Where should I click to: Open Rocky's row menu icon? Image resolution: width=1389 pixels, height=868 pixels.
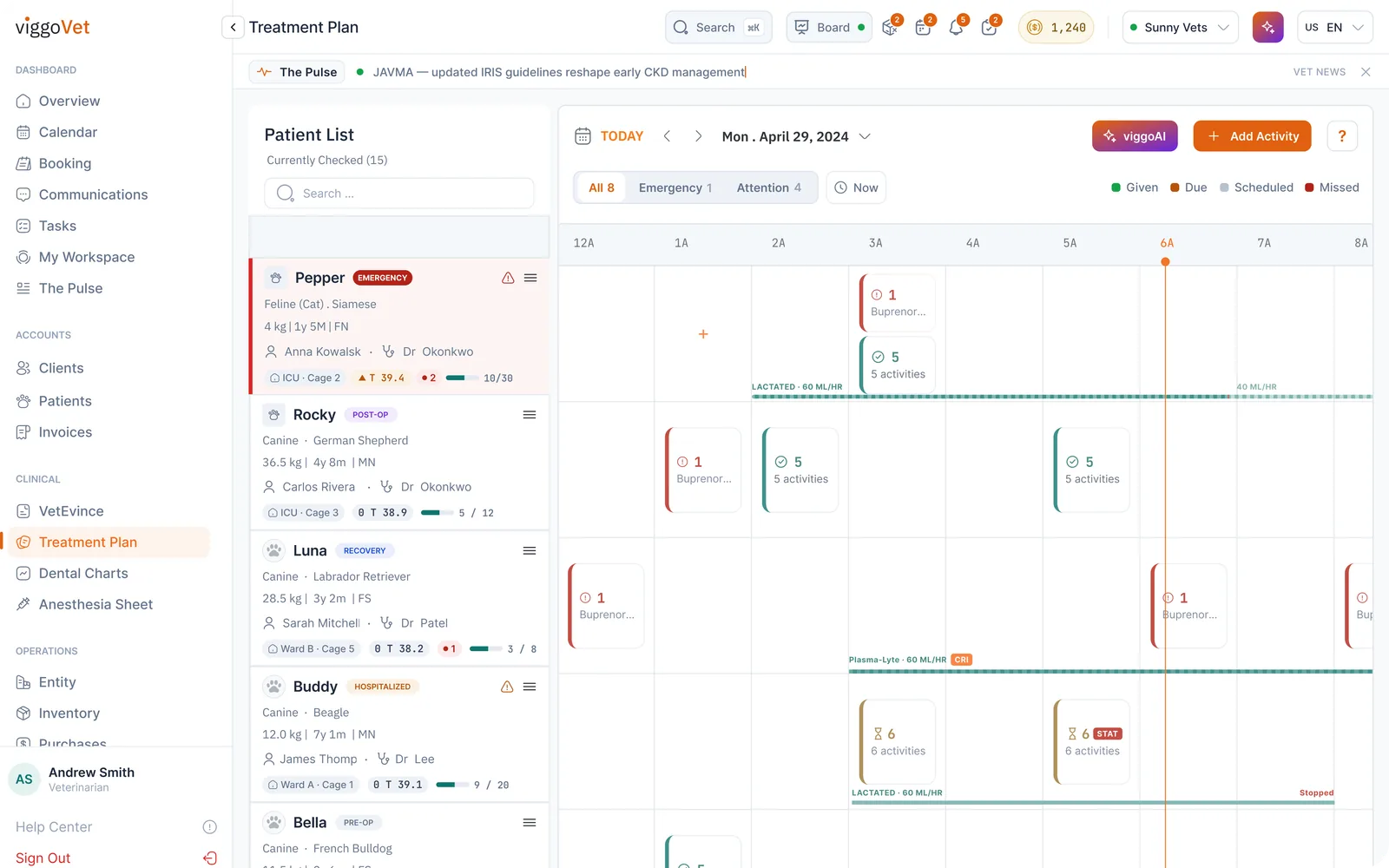530,415
